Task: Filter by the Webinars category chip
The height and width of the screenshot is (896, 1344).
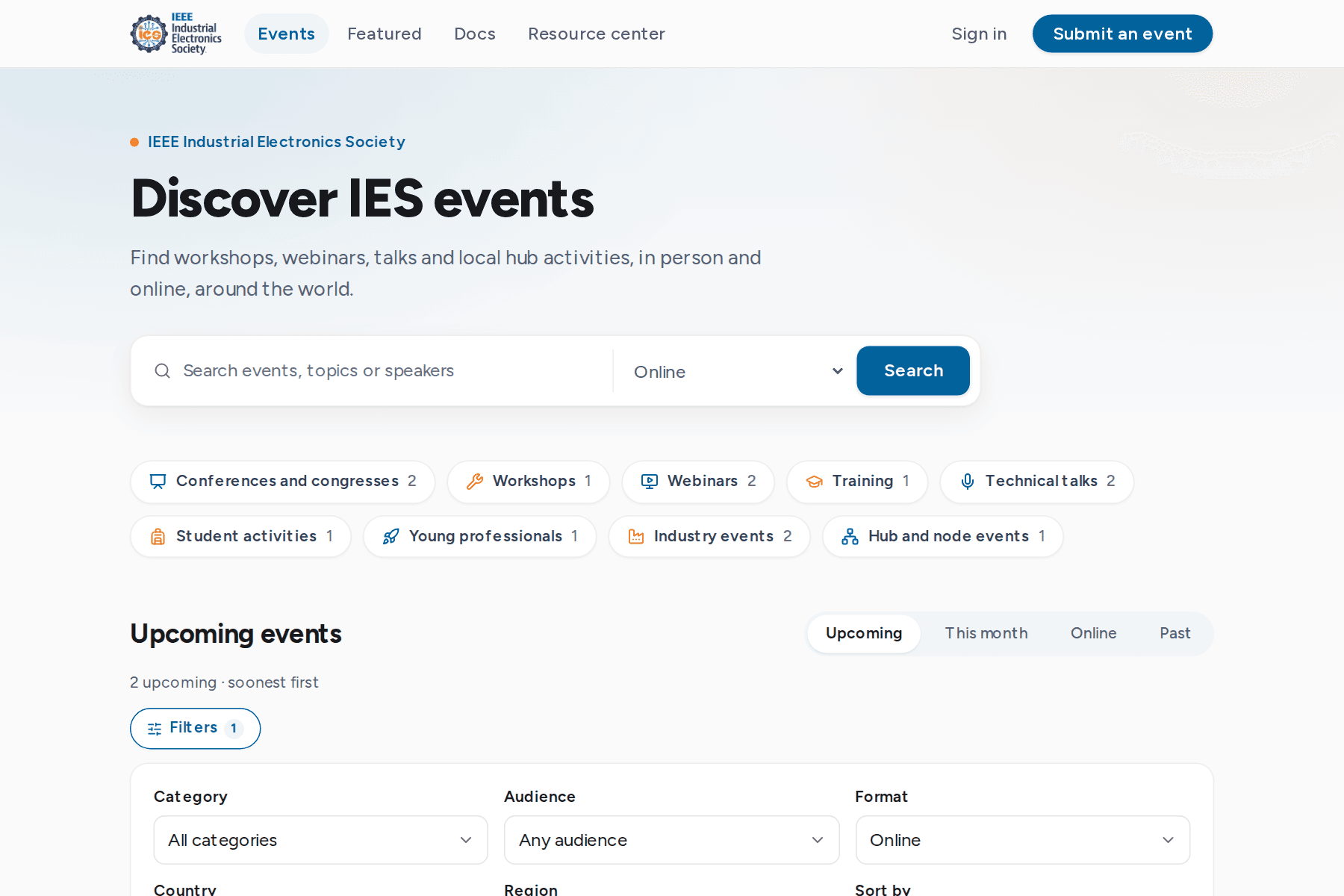Action: (698, 482)
